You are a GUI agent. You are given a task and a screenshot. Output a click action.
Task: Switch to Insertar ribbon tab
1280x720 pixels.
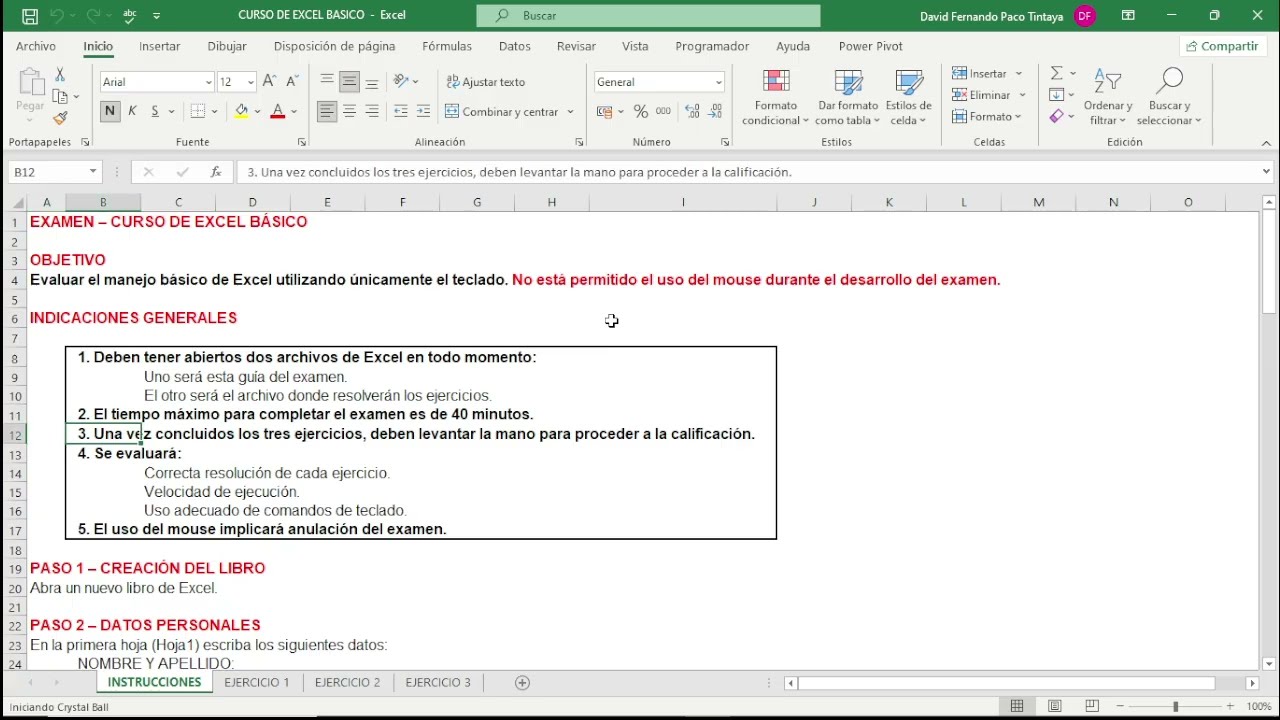(x=159, y=46)
